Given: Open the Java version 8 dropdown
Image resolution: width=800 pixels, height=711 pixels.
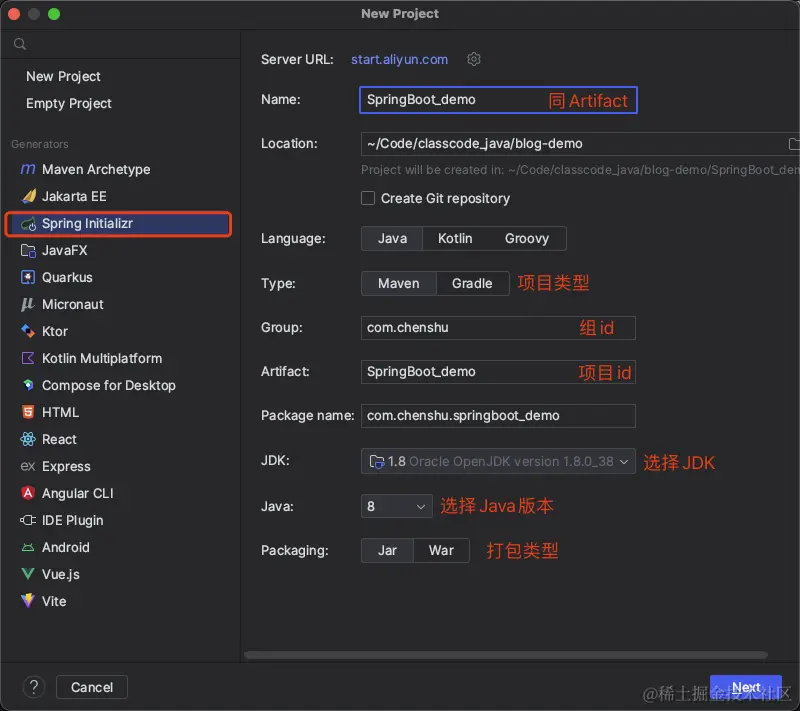Looking at the screenshot, I should (x=396, y=506).
